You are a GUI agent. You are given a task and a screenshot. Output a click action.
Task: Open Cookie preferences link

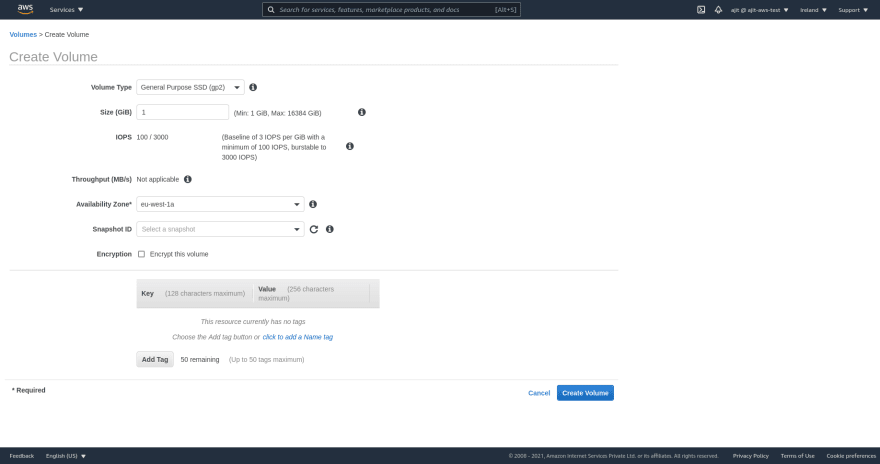[851, 456]
